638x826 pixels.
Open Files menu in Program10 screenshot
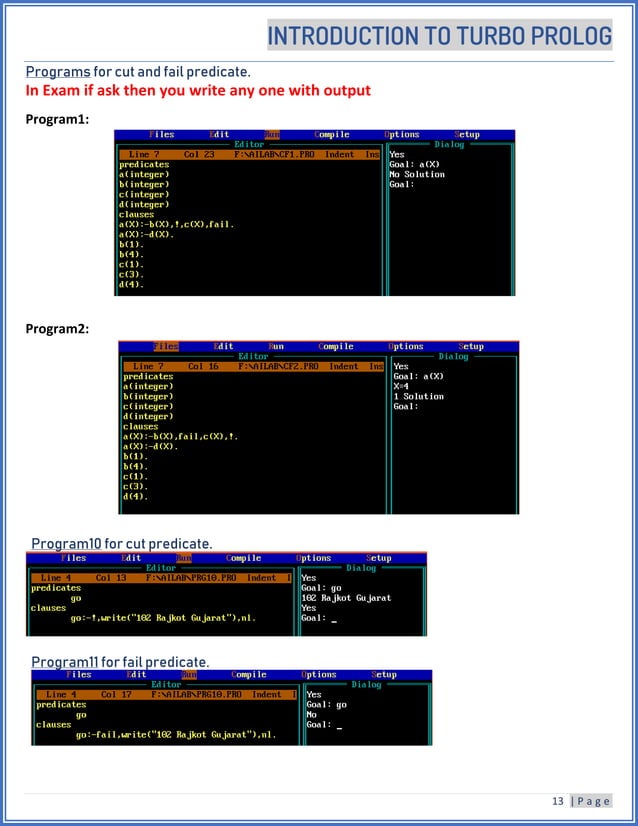(74, 558)
